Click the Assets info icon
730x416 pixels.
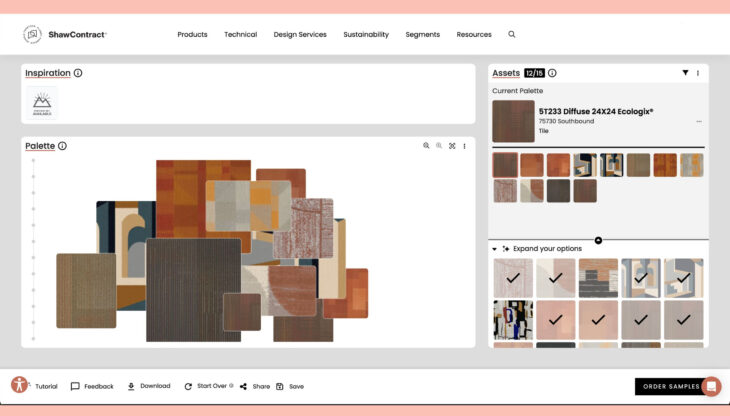point(552,73)
